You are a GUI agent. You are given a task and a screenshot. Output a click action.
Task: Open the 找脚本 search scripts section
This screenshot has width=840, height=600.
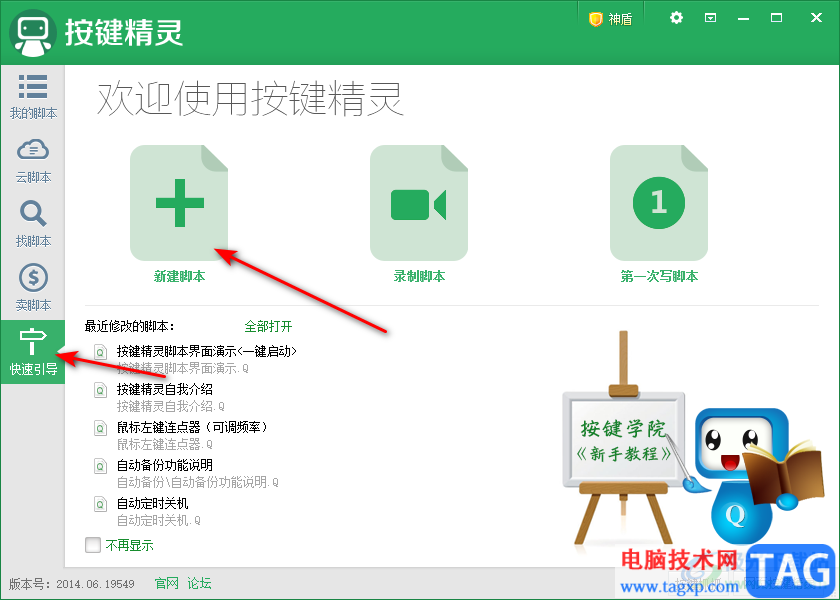coord(33,224)
